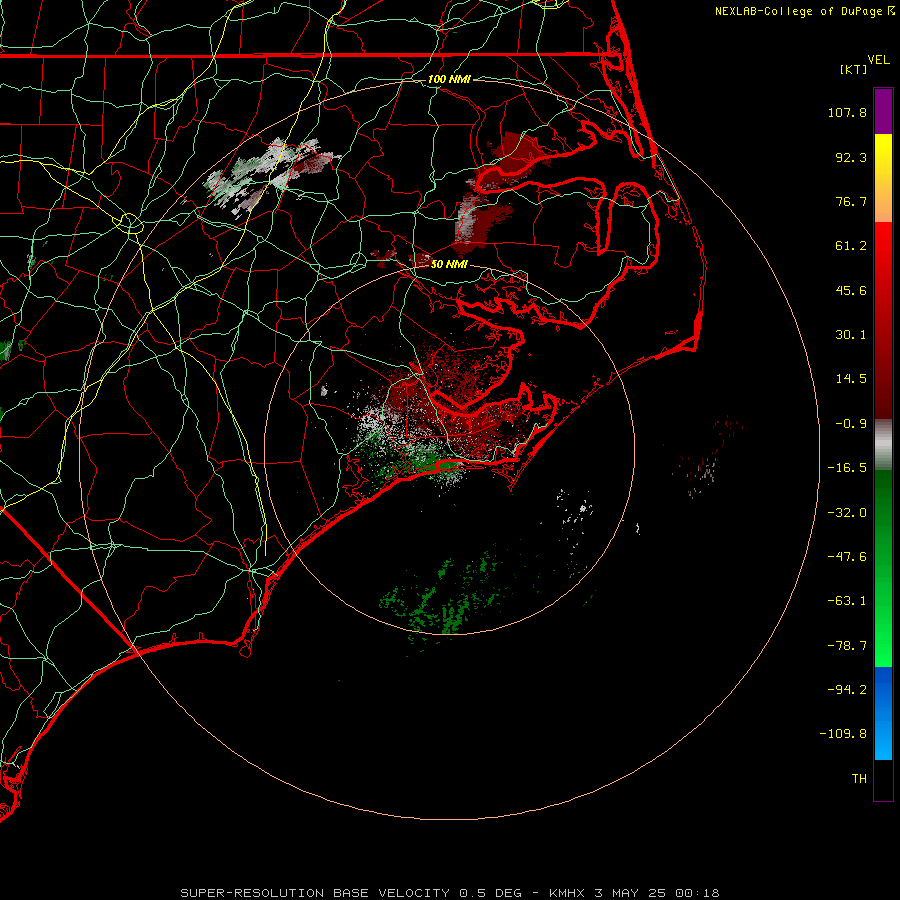Screen dimensions: 900x900
Task: Click the purple segment of the color bar
Action: 883,111
